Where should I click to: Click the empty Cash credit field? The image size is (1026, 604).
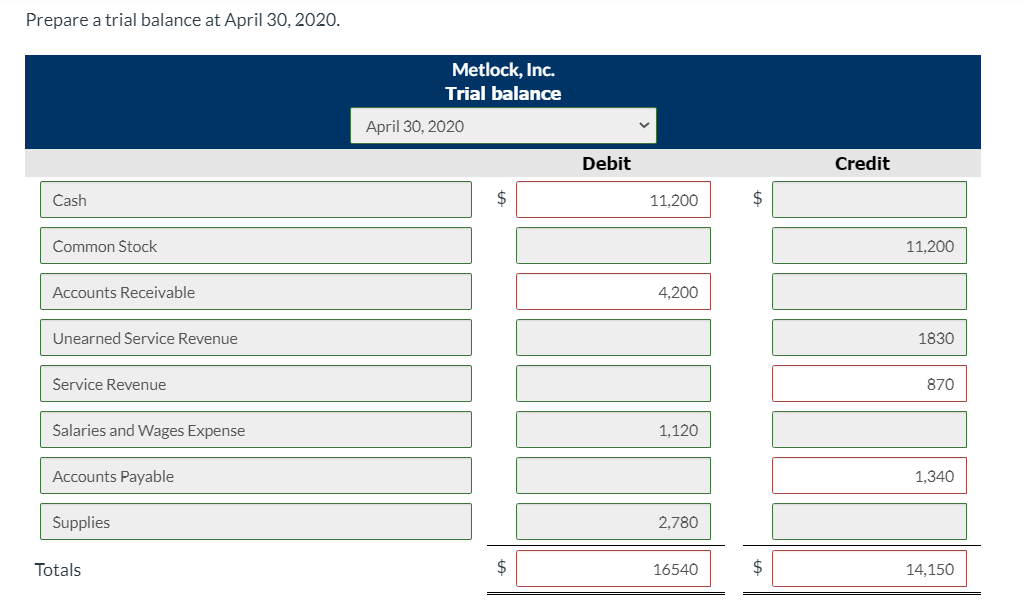pyautogui.click(x=869, y=199)
